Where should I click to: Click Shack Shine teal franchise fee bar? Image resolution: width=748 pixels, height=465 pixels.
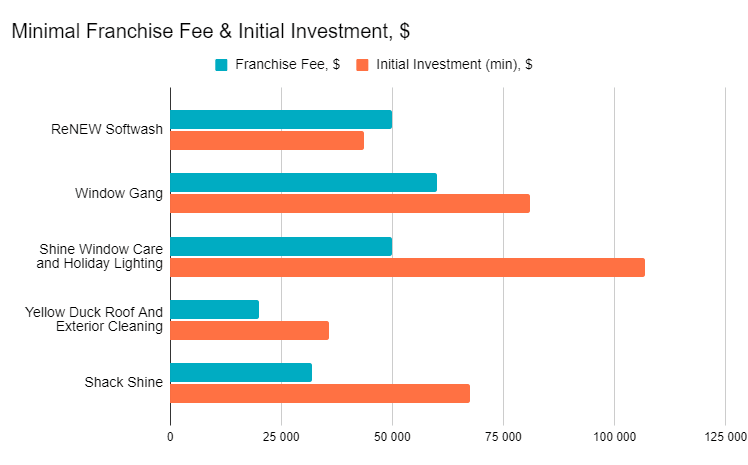pos(241,372)
